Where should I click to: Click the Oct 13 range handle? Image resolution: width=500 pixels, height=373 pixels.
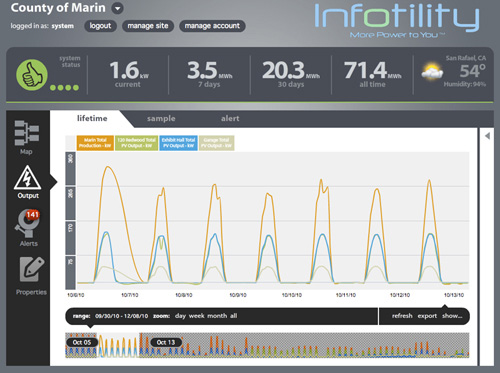click(166, 342)
